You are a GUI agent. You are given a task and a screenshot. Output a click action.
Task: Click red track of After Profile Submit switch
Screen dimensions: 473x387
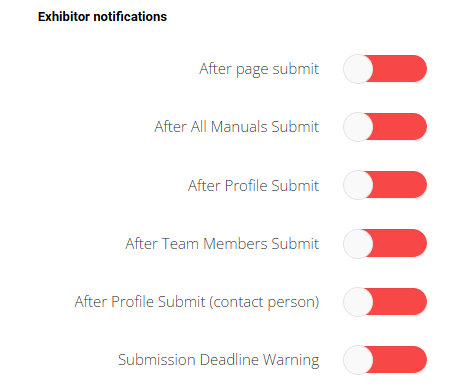coord(399,185)
